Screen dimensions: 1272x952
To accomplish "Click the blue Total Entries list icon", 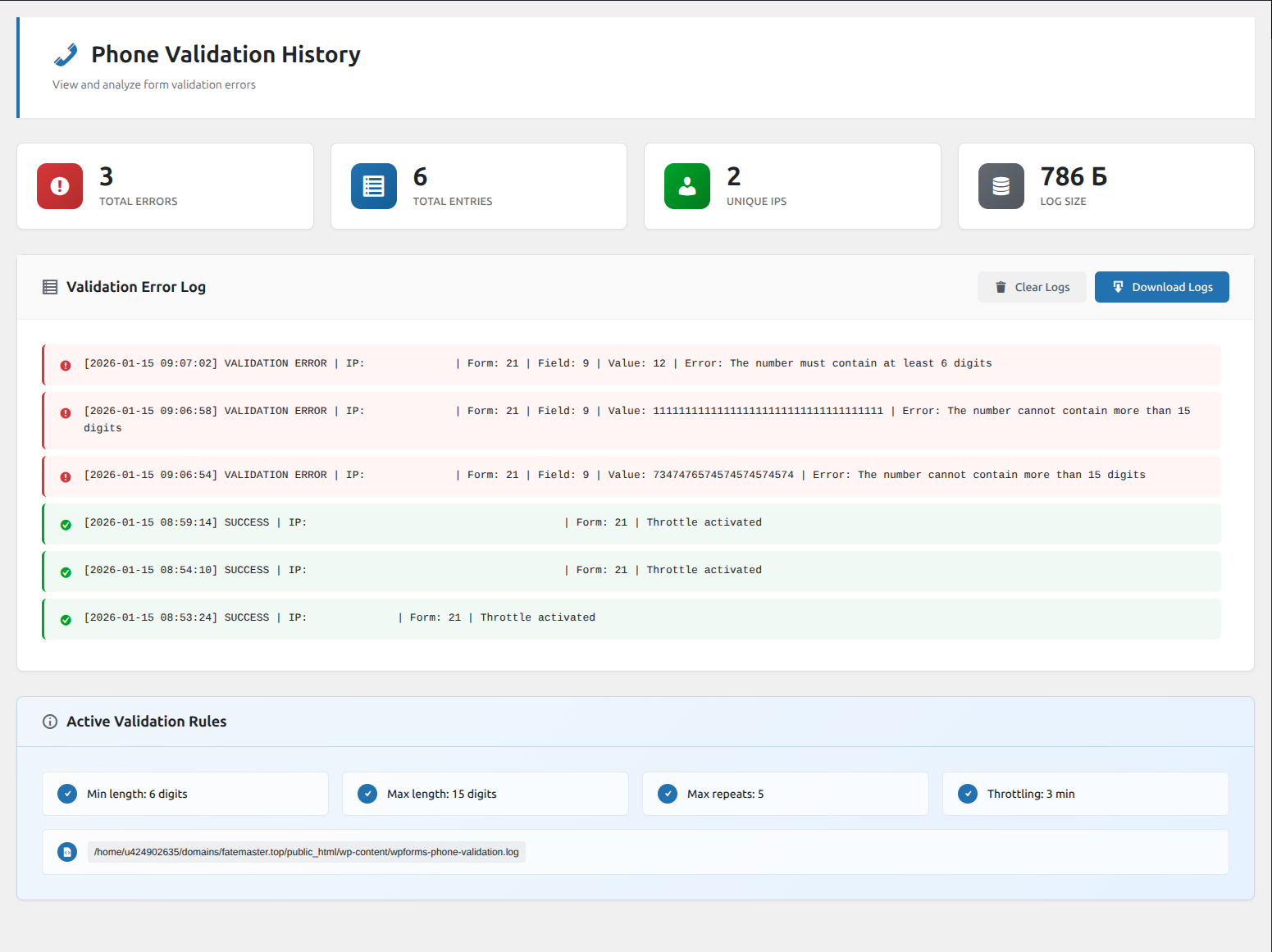I will click(374, 186).
